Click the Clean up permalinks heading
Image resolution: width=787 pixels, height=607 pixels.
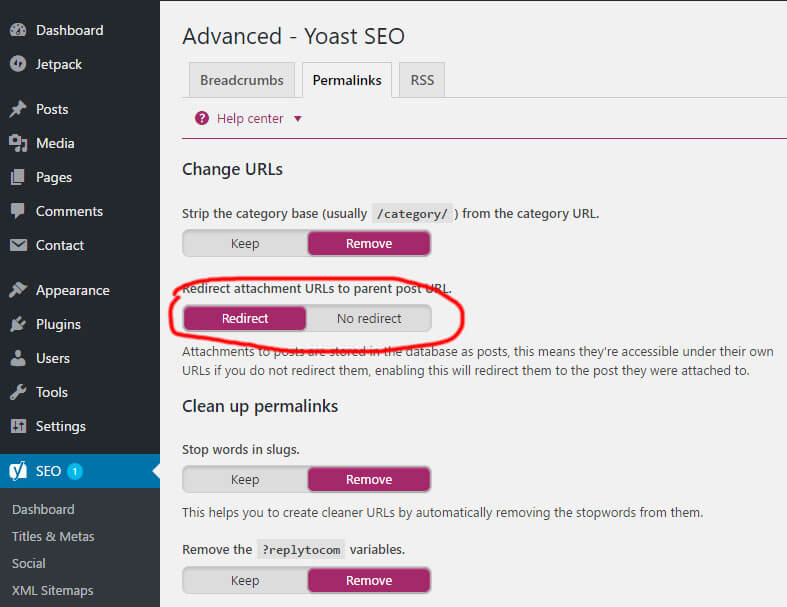pos(260,406)
